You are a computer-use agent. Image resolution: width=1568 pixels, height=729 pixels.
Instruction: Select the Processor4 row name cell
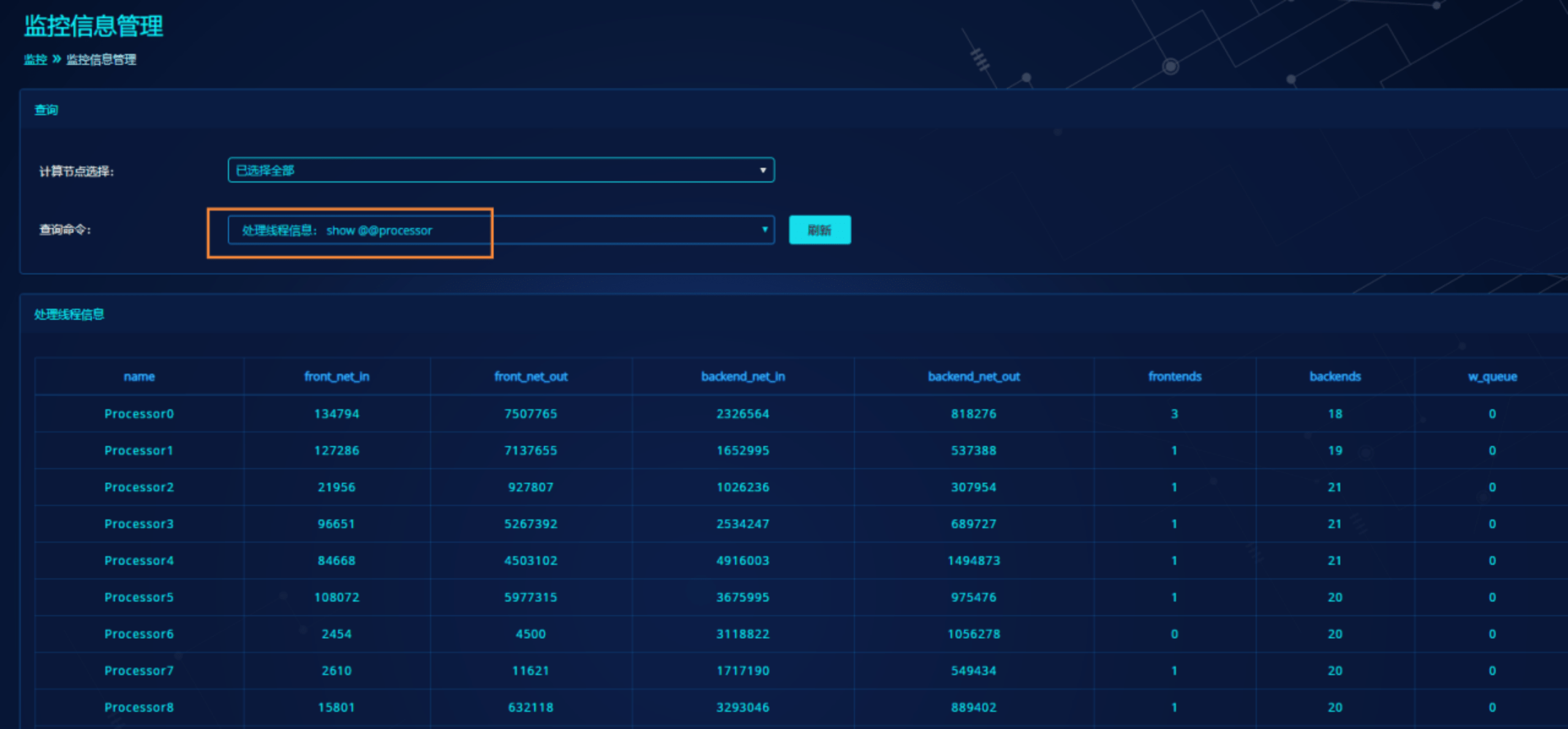(139, 561)
